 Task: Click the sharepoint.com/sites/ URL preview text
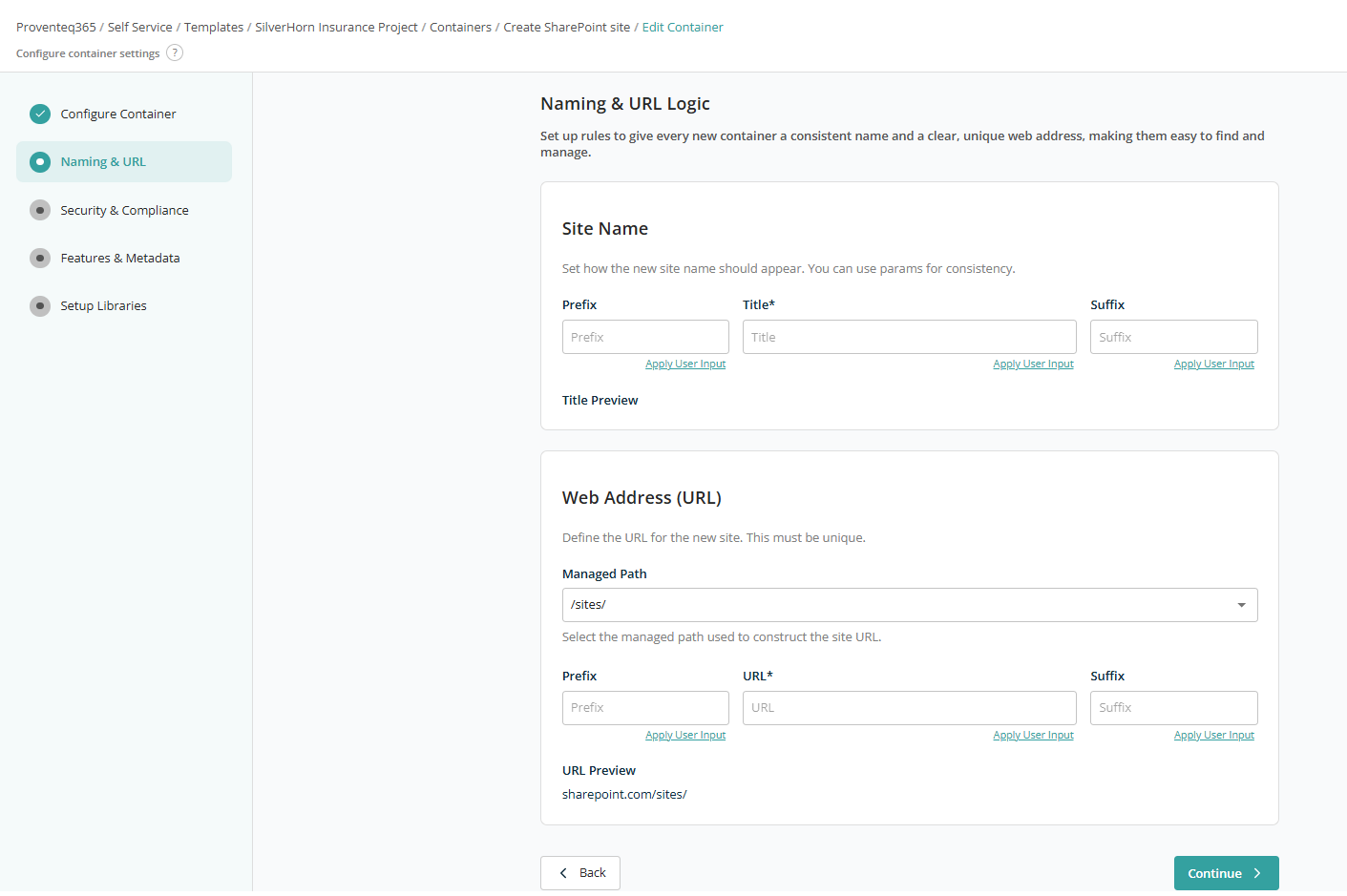click(x=624, y=795)
